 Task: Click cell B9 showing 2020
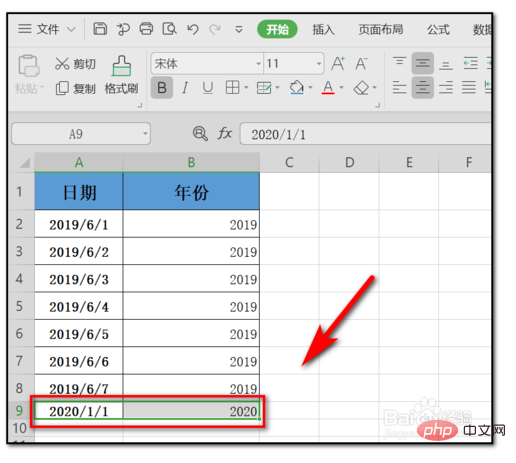point(191,411)
